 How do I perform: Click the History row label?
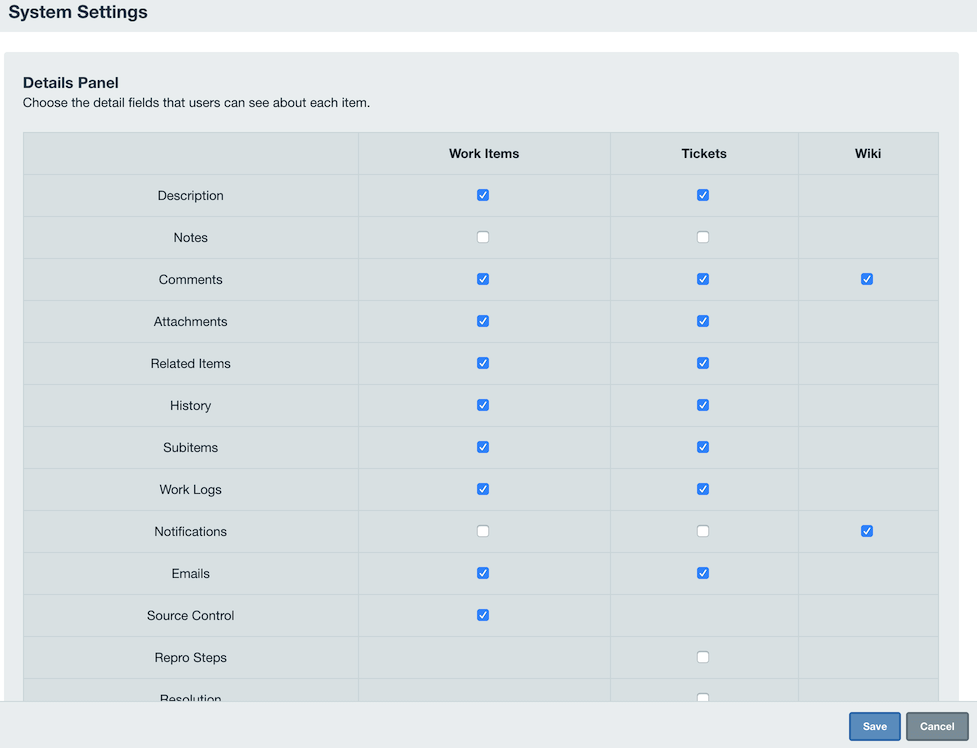pyautogui.click(x=191, y=406)
